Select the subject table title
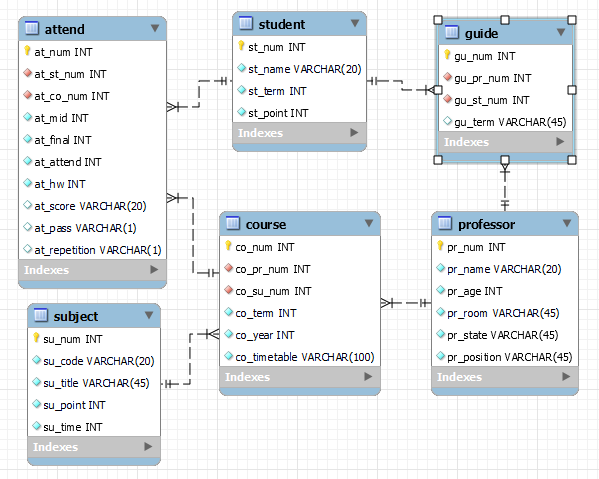 tap(76, 316)
